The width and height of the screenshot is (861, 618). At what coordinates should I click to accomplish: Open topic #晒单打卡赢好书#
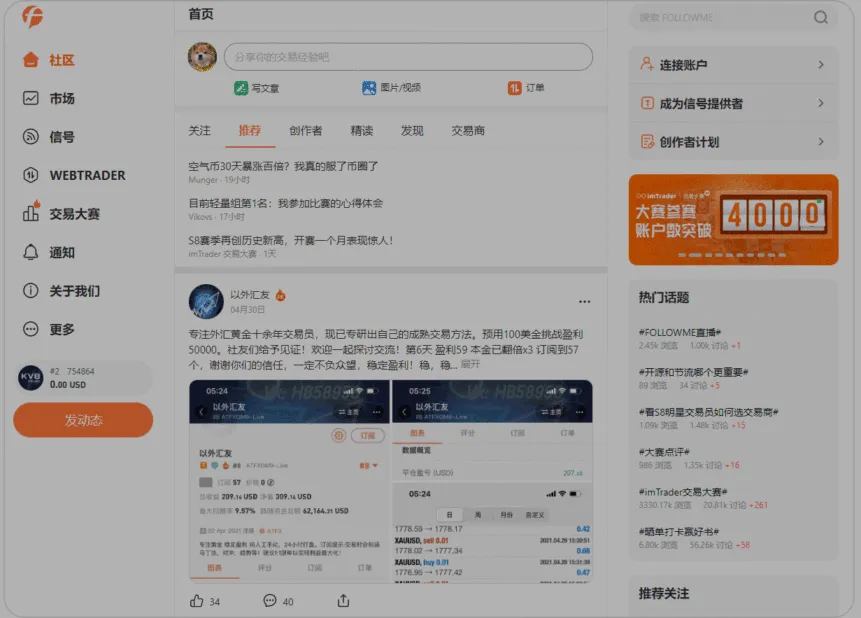coord(679,531)
